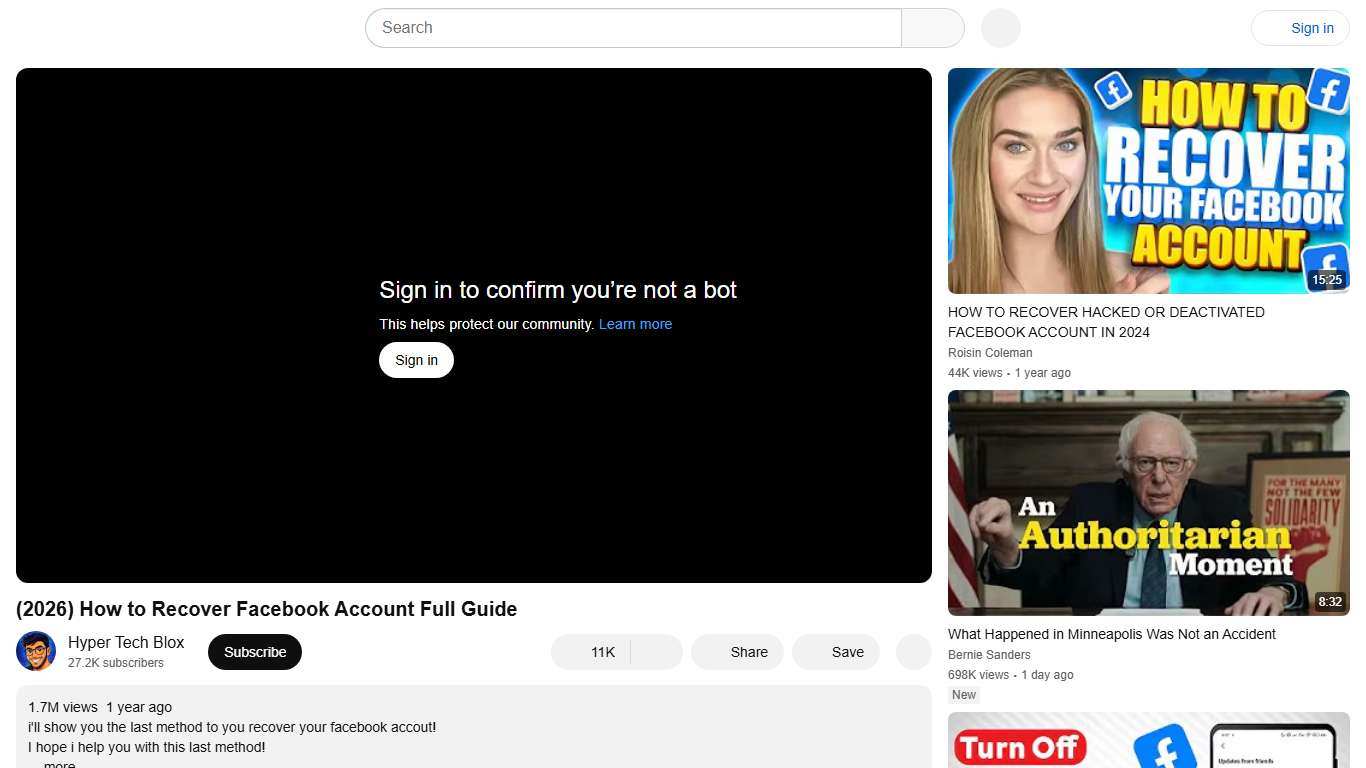The width and height of the screenshot is (1366, 768).
Task: Click the HOW TO RECOVER HACKED title
Action: pos(1106,322)
